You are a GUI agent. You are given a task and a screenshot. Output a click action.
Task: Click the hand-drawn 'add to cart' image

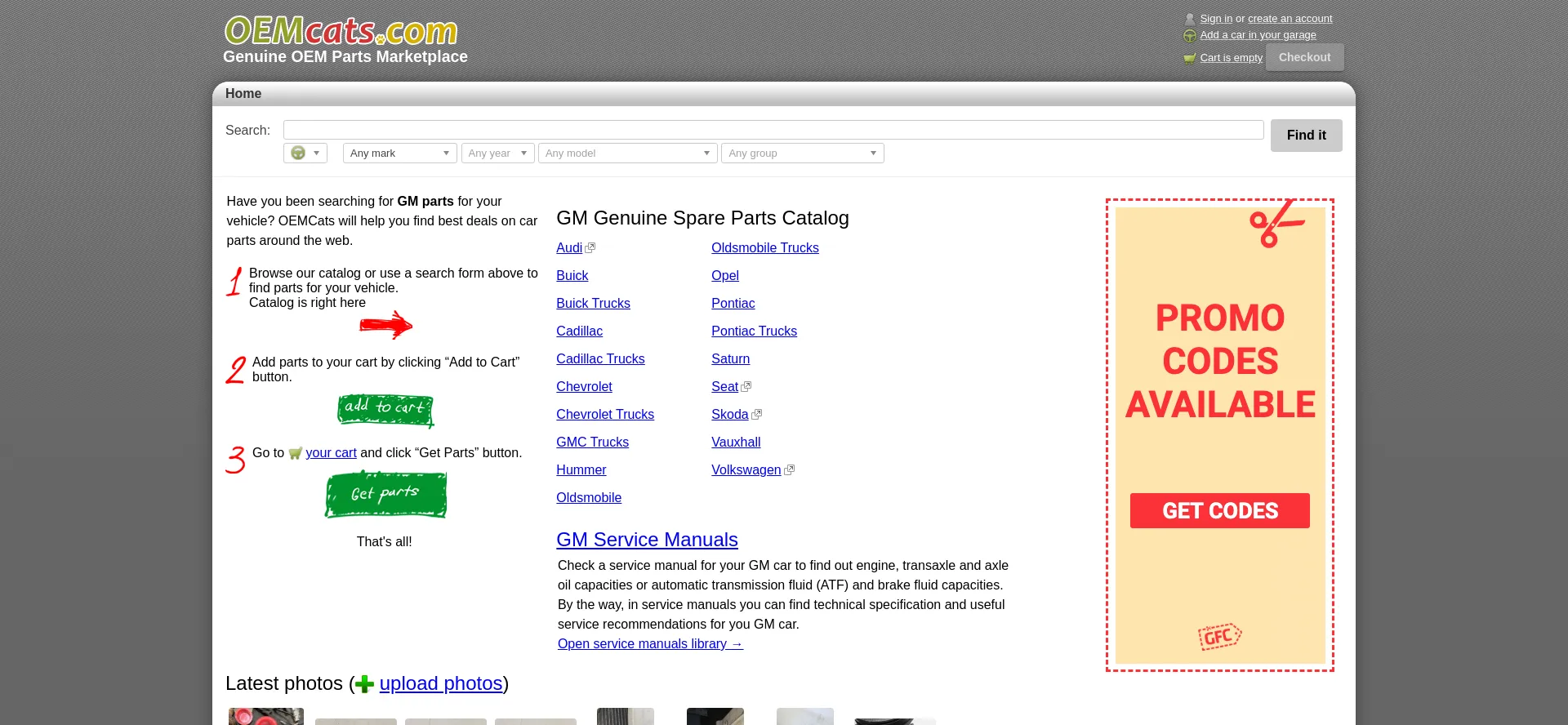click(x=385, y=409)
